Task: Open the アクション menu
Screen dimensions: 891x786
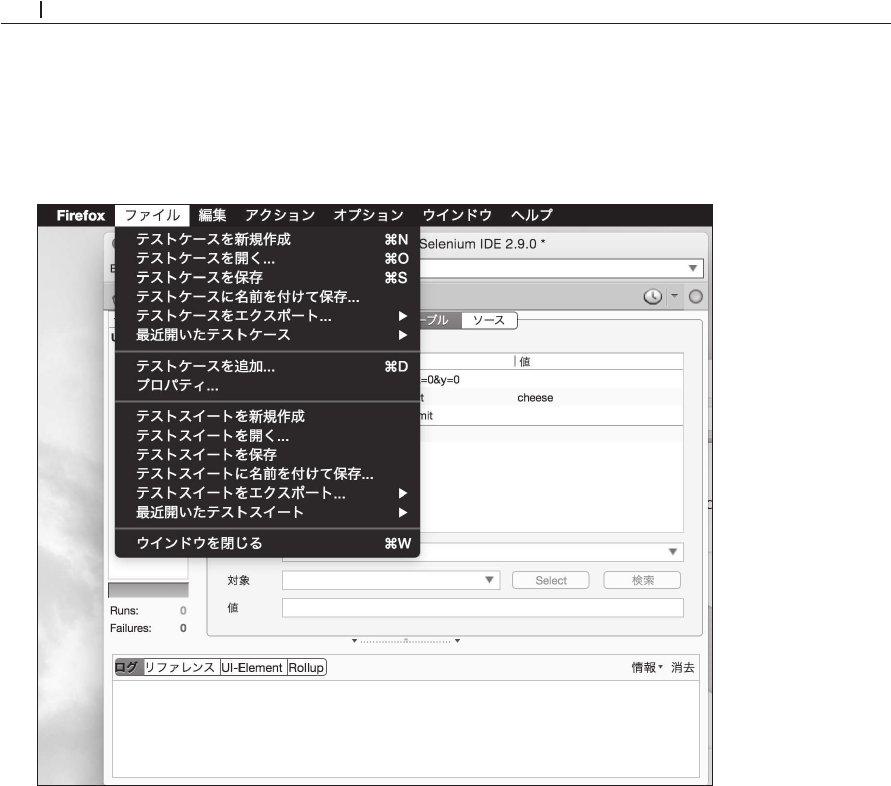Action: pyautogui.click(x=280, y=215)
